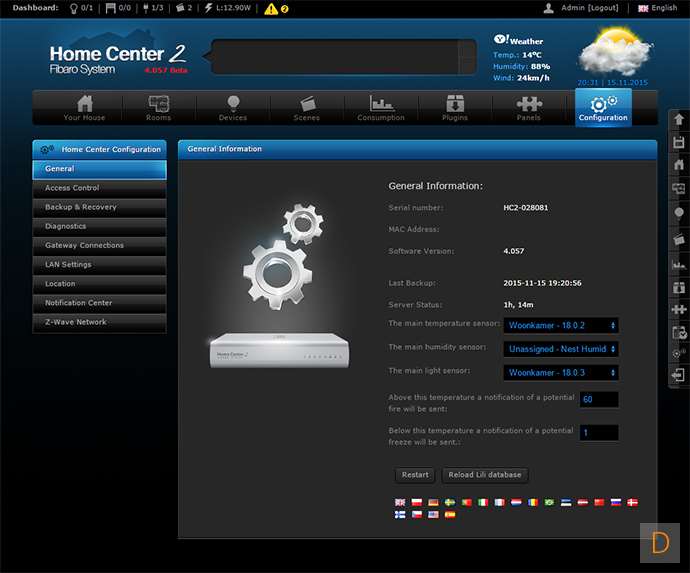Open the Your House tab
Screen dimensions: 690x573
pyautogui.click(x=84, y=108)
